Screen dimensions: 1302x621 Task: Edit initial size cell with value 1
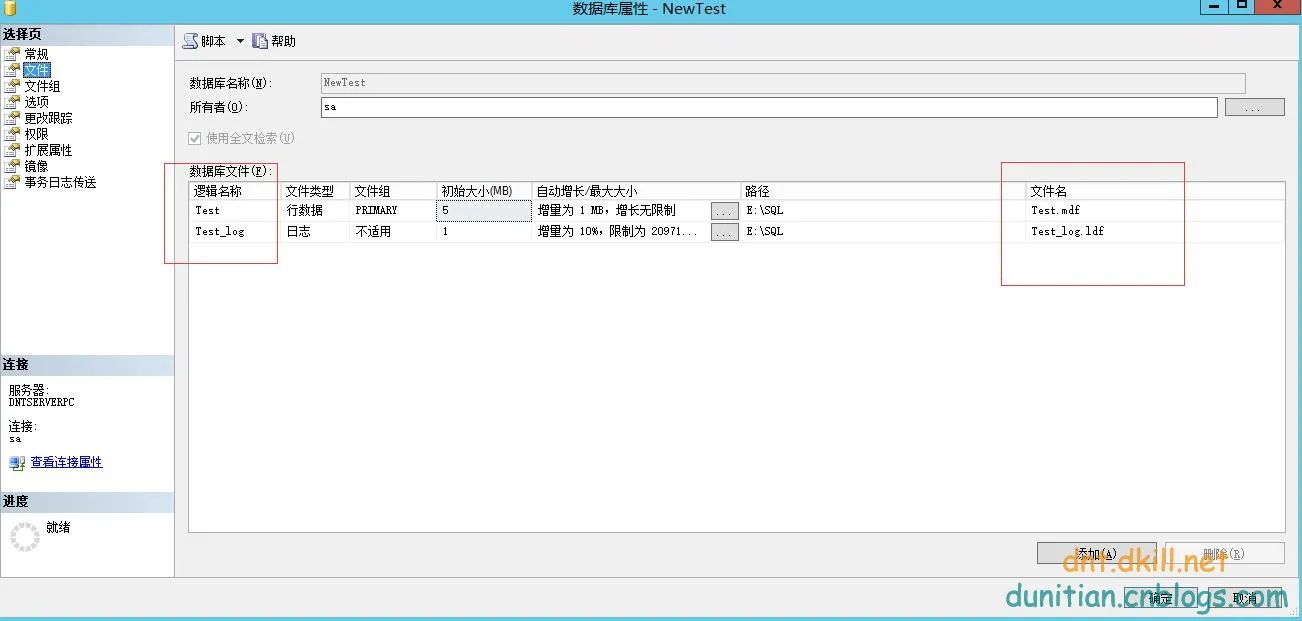tap(484, 232)
